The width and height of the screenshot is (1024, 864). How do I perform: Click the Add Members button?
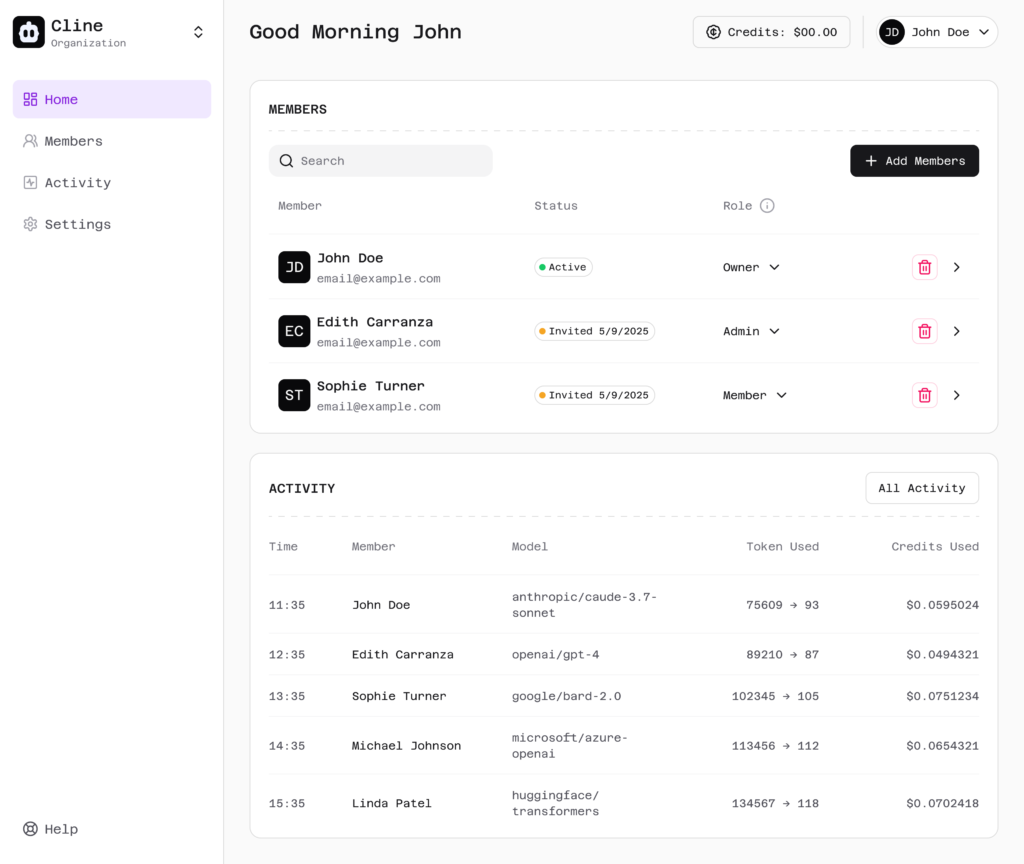tap(914, 161)
